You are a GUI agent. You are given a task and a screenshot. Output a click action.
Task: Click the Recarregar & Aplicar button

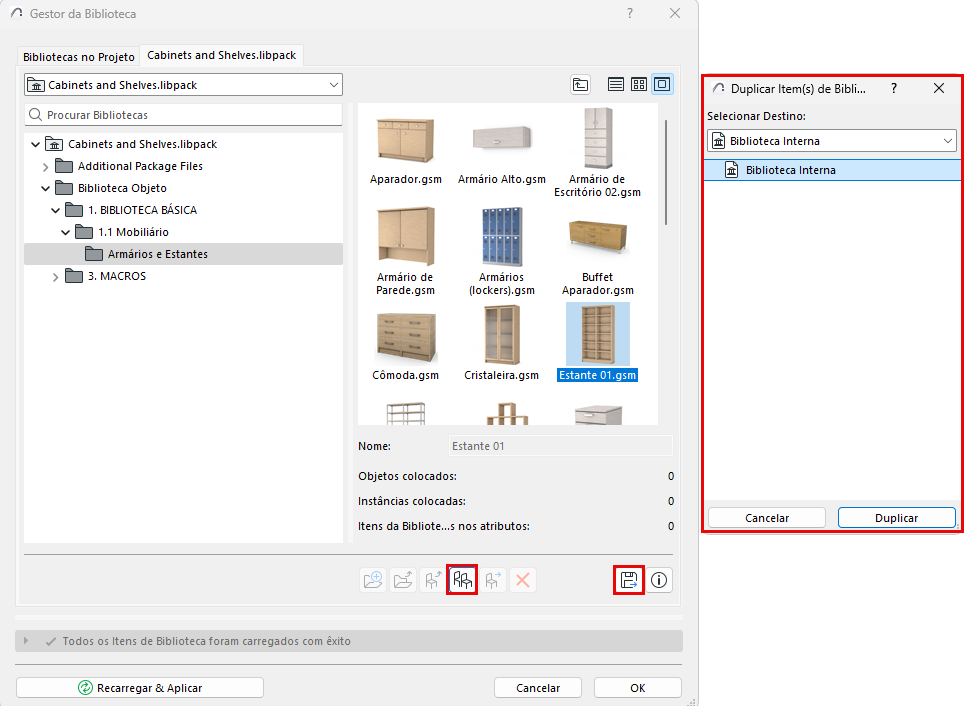point(140,688)
